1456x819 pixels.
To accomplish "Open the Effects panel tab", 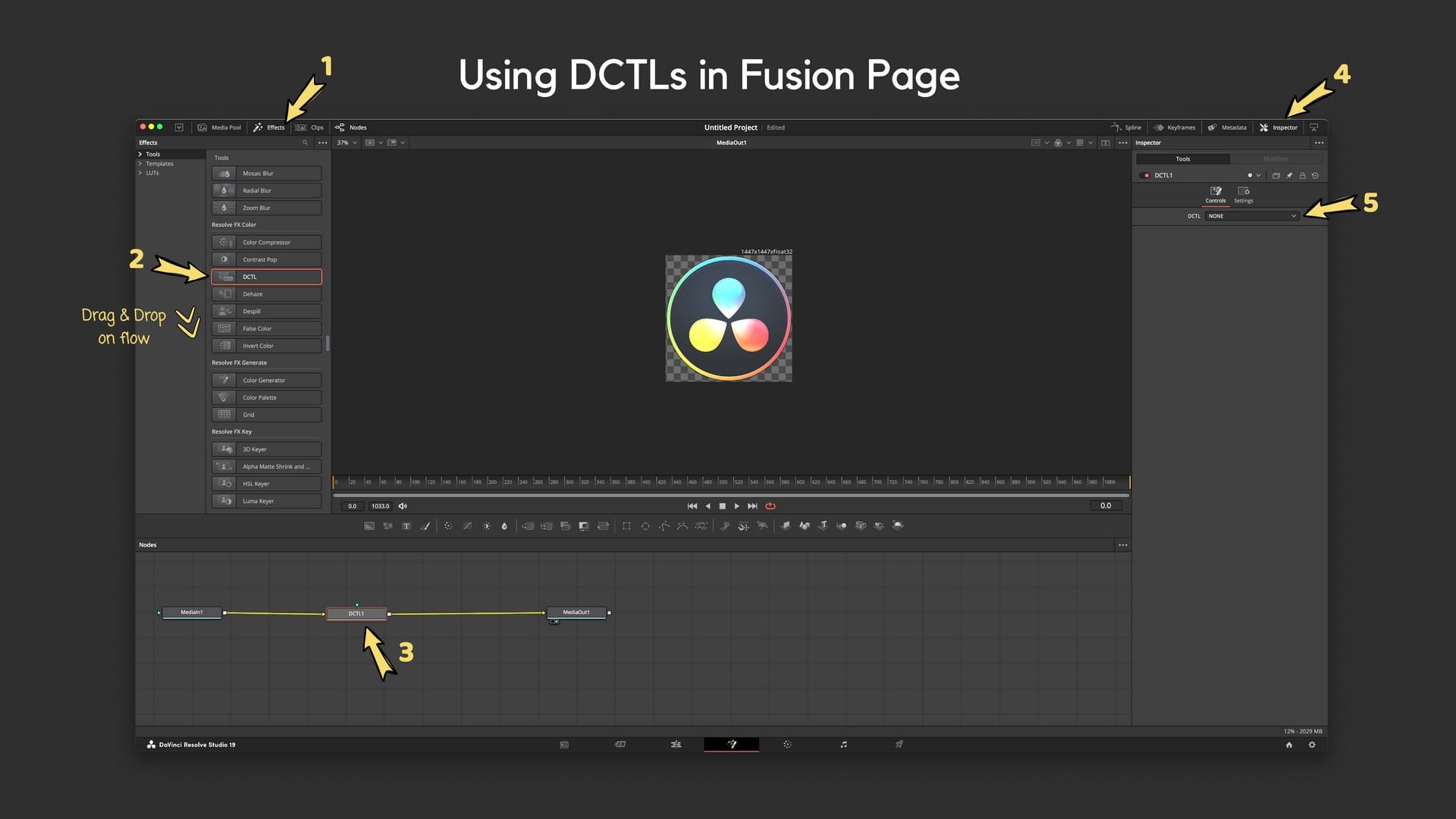I will coord(269,127).
